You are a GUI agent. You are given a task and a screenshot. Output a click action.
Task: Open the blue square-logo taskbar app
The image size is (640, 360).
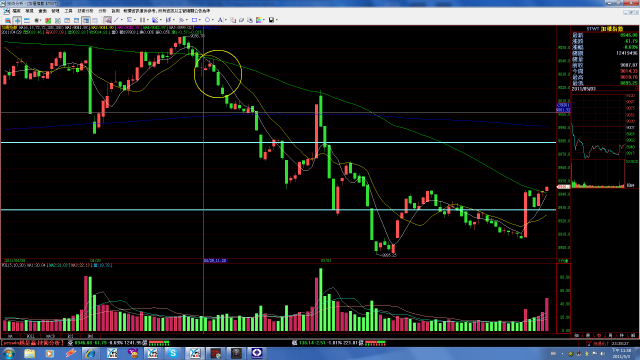(x=257, y=353)
